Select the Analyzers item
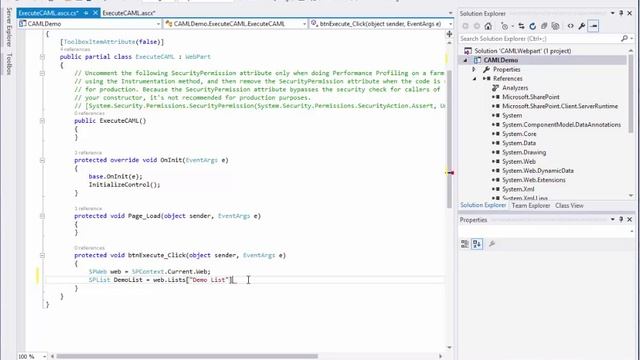Viewport: 640px width, 360px height. [x=515, y=88]
